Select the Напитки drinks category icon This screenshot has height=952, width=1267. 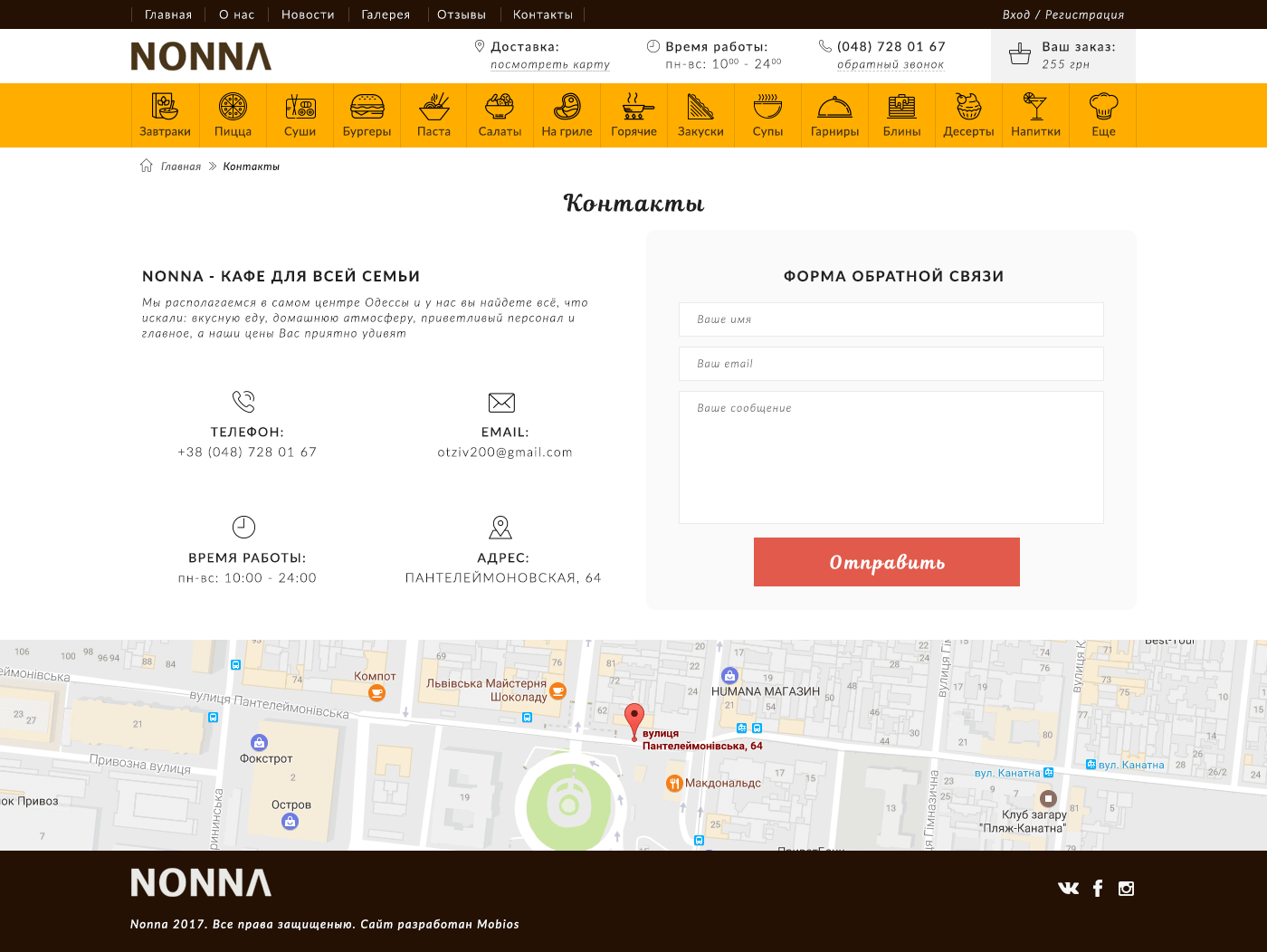coord(1035,107)
